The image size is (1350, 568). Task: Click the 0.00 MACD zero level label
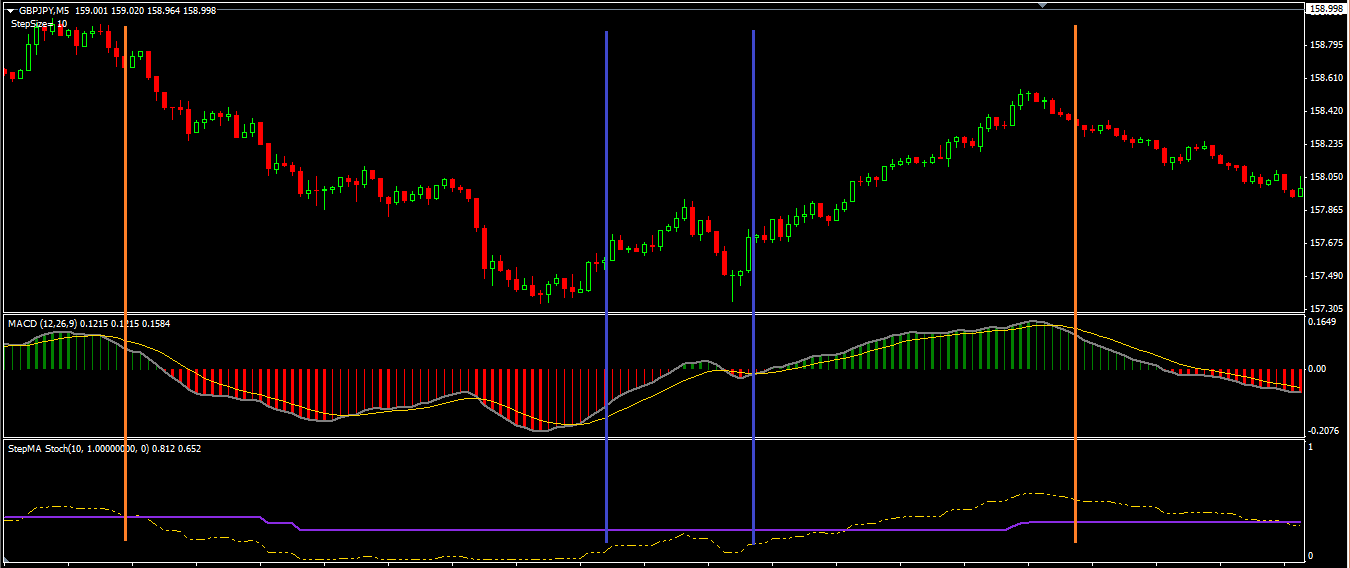pyautogui.click(x=1318, y=369)
